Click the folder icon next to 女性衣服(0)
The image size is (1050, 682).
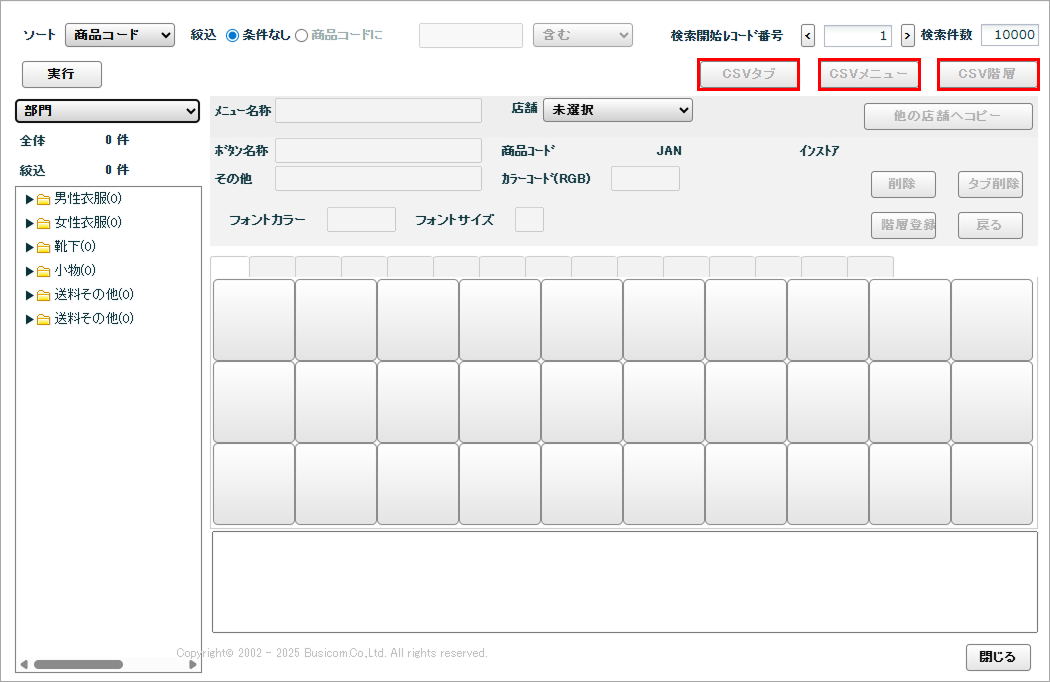point(44,223)
